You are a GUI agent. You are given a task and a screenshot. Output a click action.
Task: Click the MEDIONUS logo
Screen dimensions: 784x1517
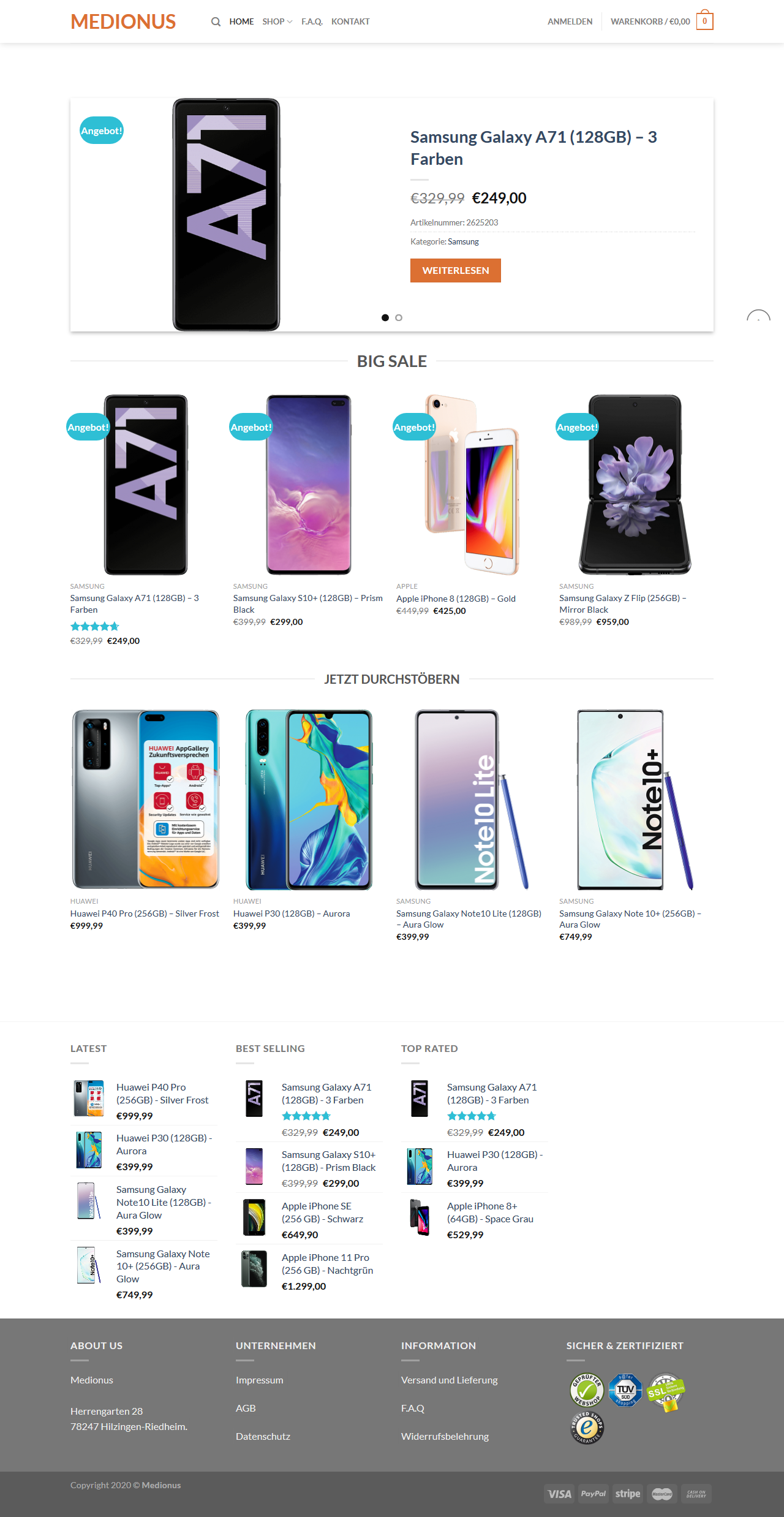[x=123, y=21]
